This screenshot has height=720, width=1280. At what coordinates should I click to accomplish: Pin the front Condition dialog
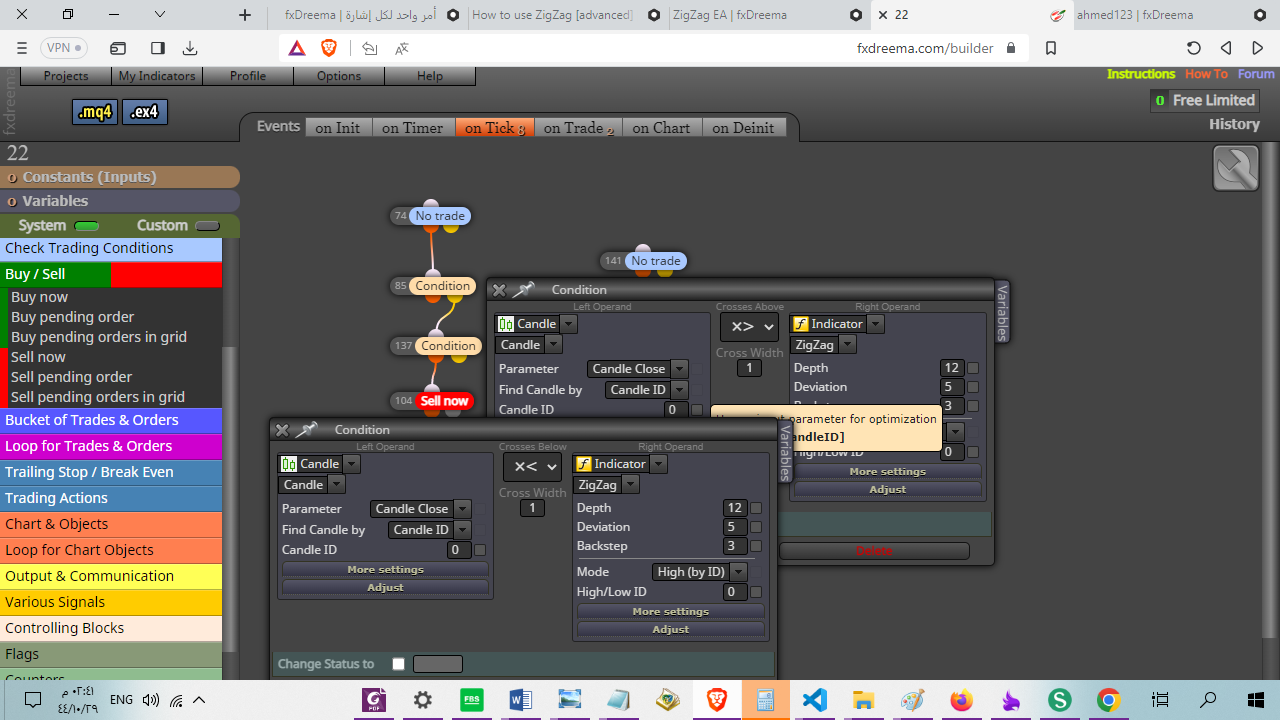coord(306,430)
